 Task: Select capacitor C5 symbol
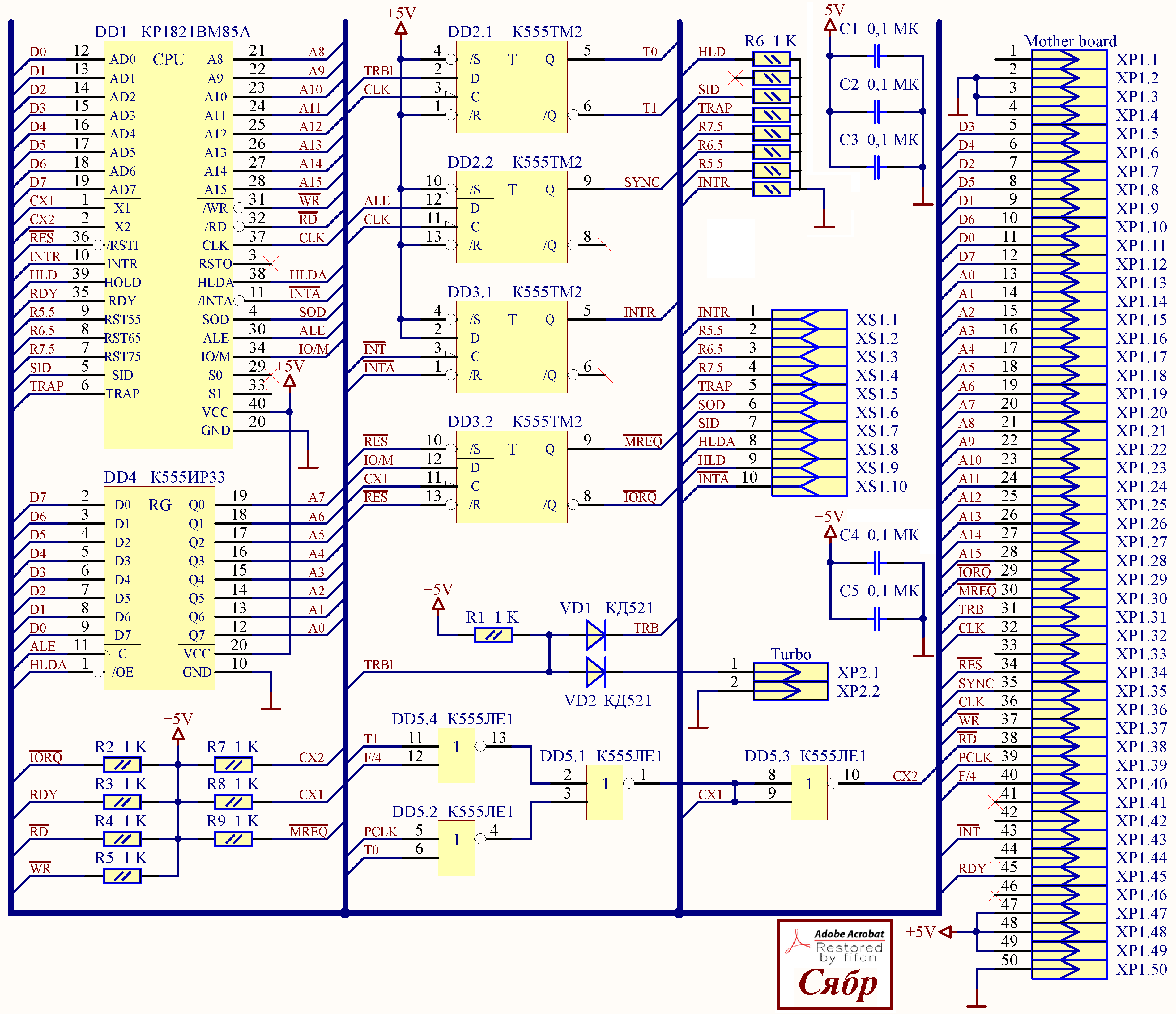tap(877, 619)
